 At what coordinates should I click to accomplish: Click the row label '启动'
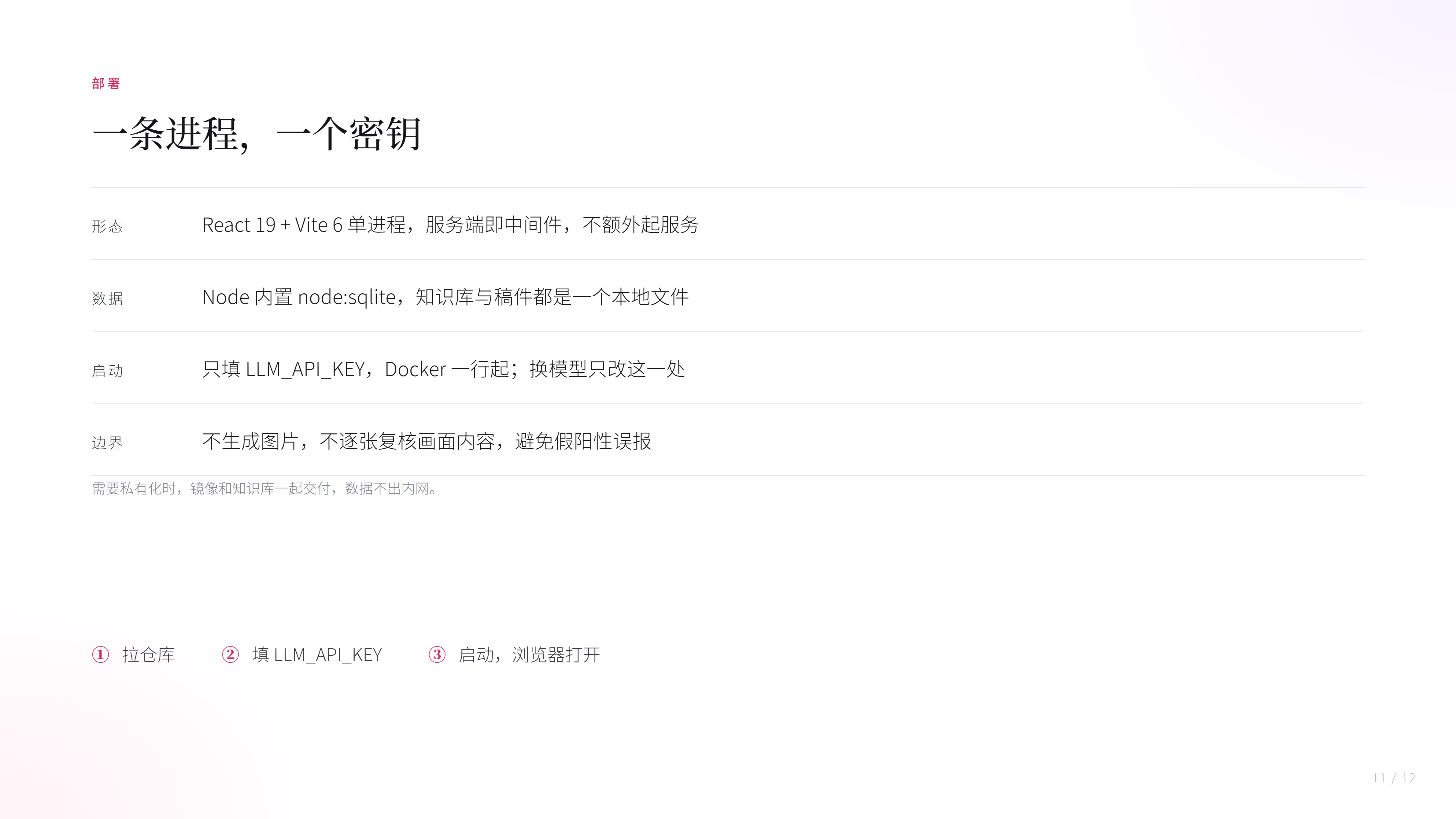(107, 371)
